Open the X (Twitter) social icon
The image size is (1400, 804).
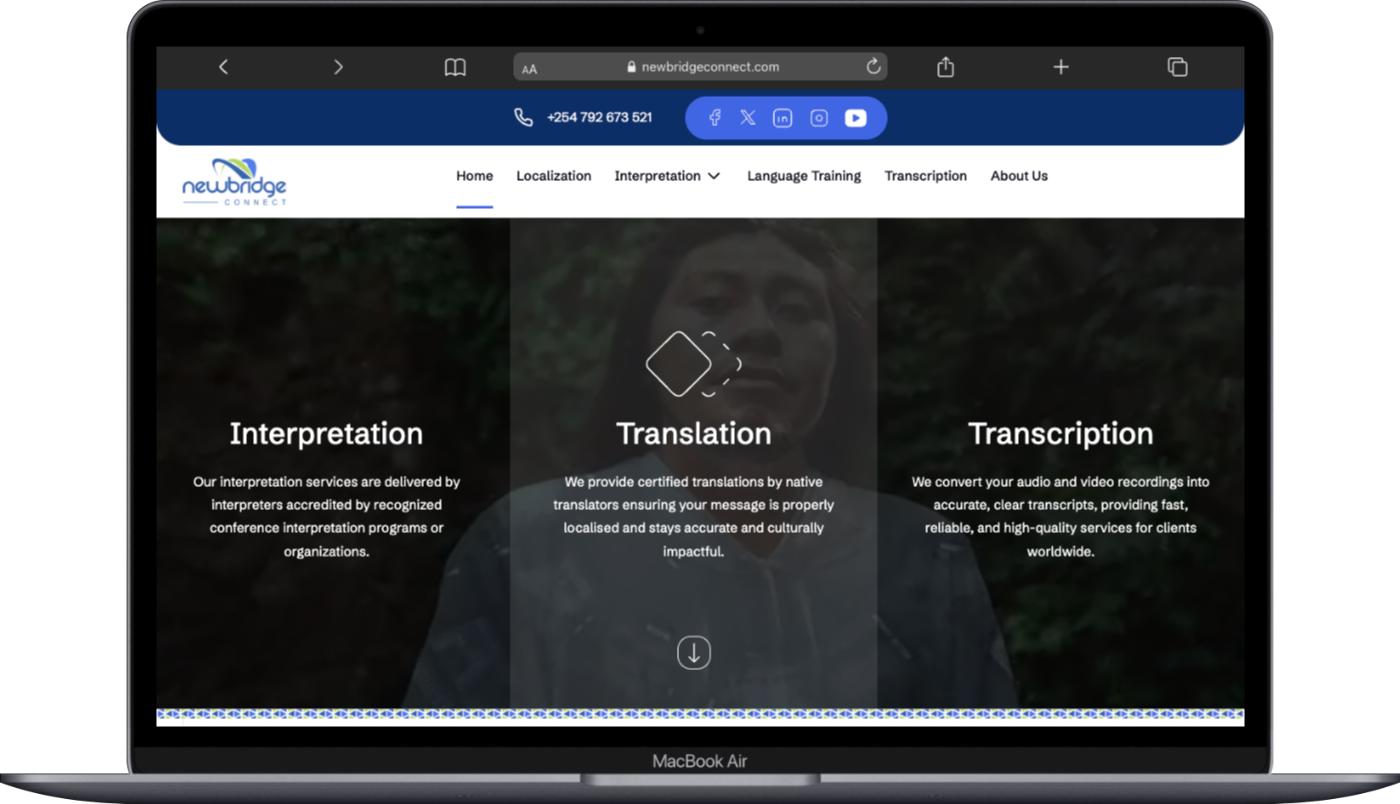[x=748, y=118]
